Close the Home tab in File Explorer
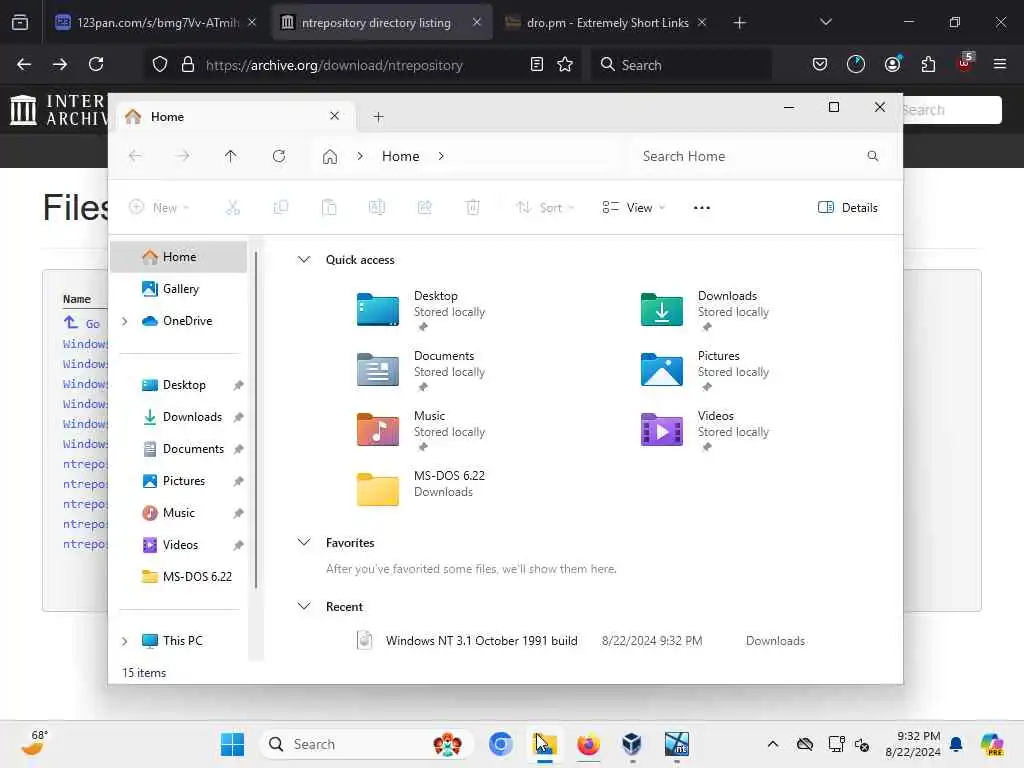Viewport: 1024px width, 768px height. tap(334, 116)
